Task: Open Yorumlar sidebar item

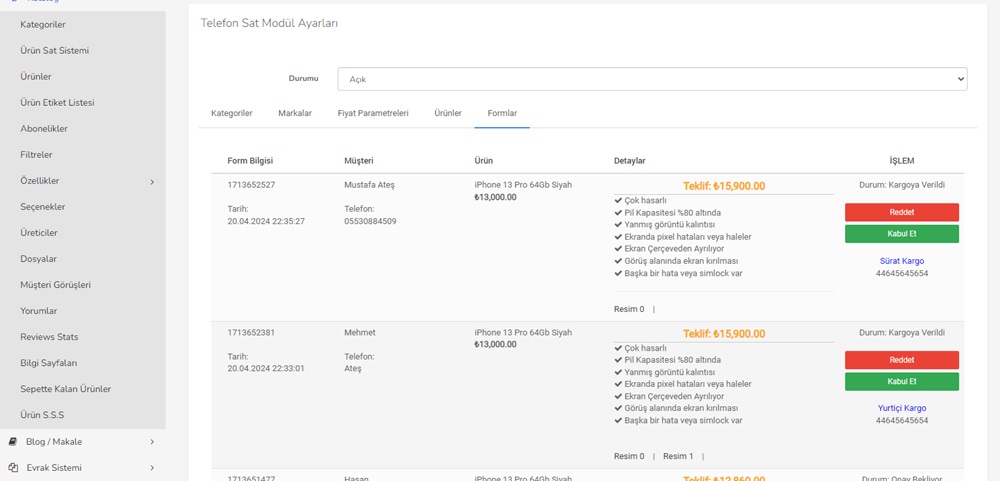Action: [39, 311]
